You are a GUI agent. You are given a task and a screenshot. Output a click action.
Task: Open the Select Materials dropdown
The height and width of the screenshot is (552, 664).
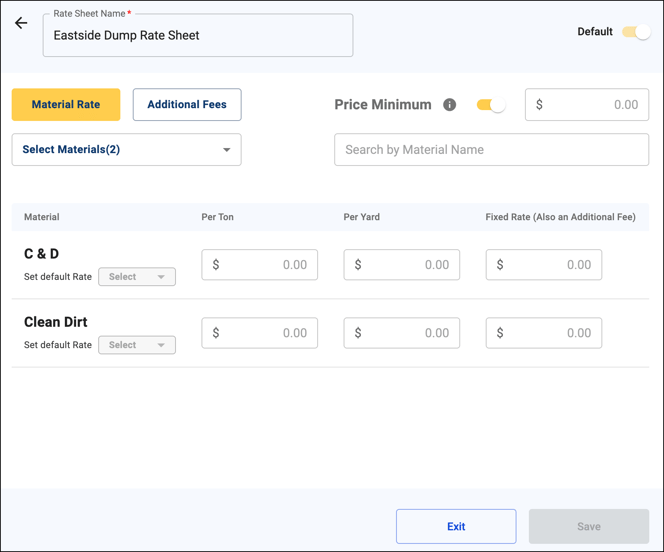[x=127, y=150]
